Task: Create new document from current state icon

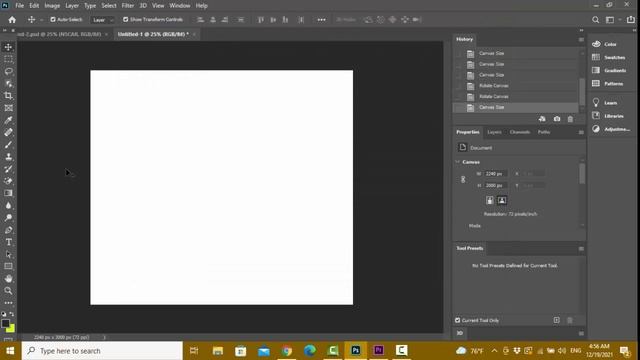Action: [x=542, y=119]
